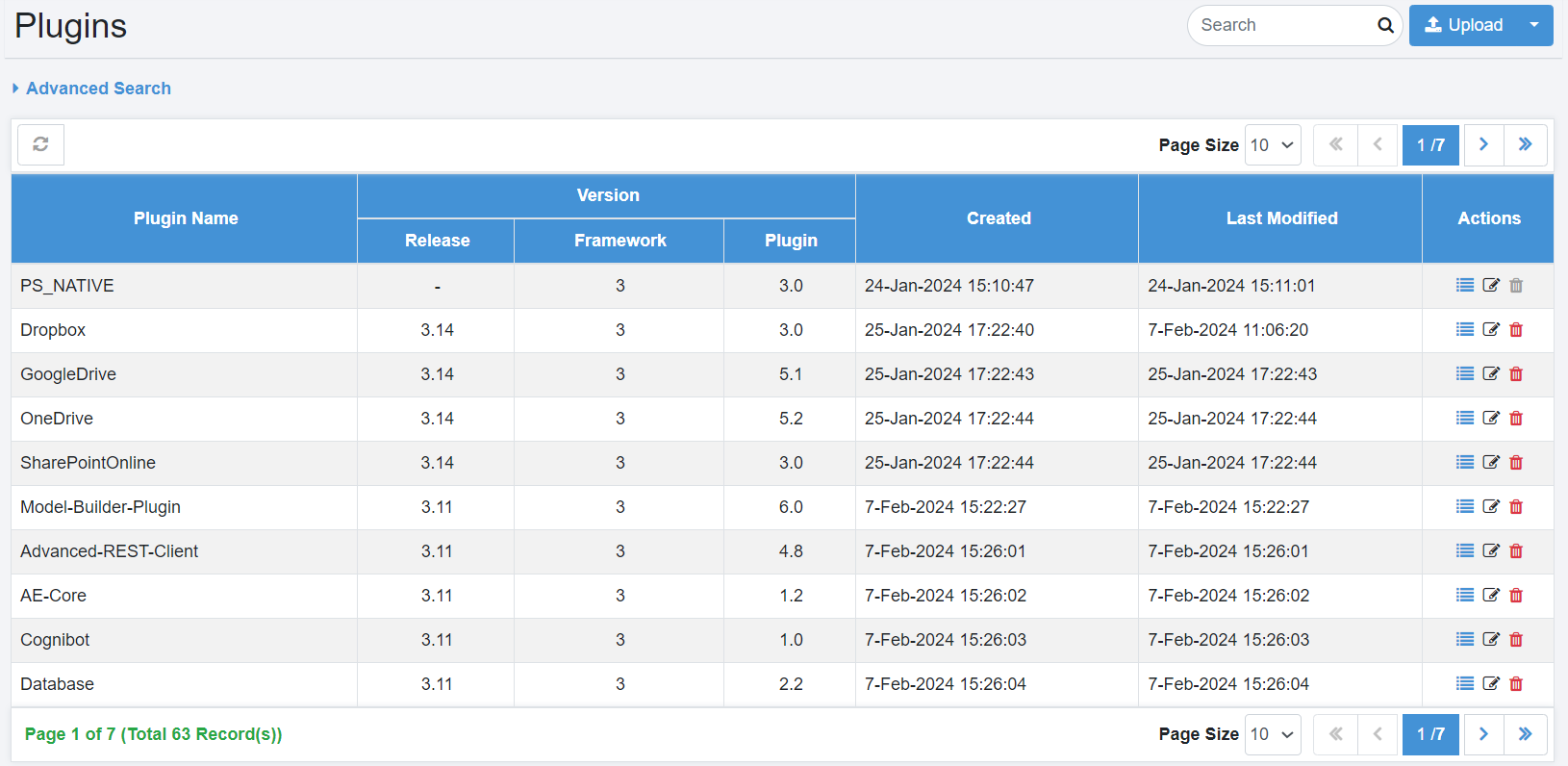Delete the SharePointOnline plugin
Viewport: 1568px width, 766px height.
[x=1516, y=462]
